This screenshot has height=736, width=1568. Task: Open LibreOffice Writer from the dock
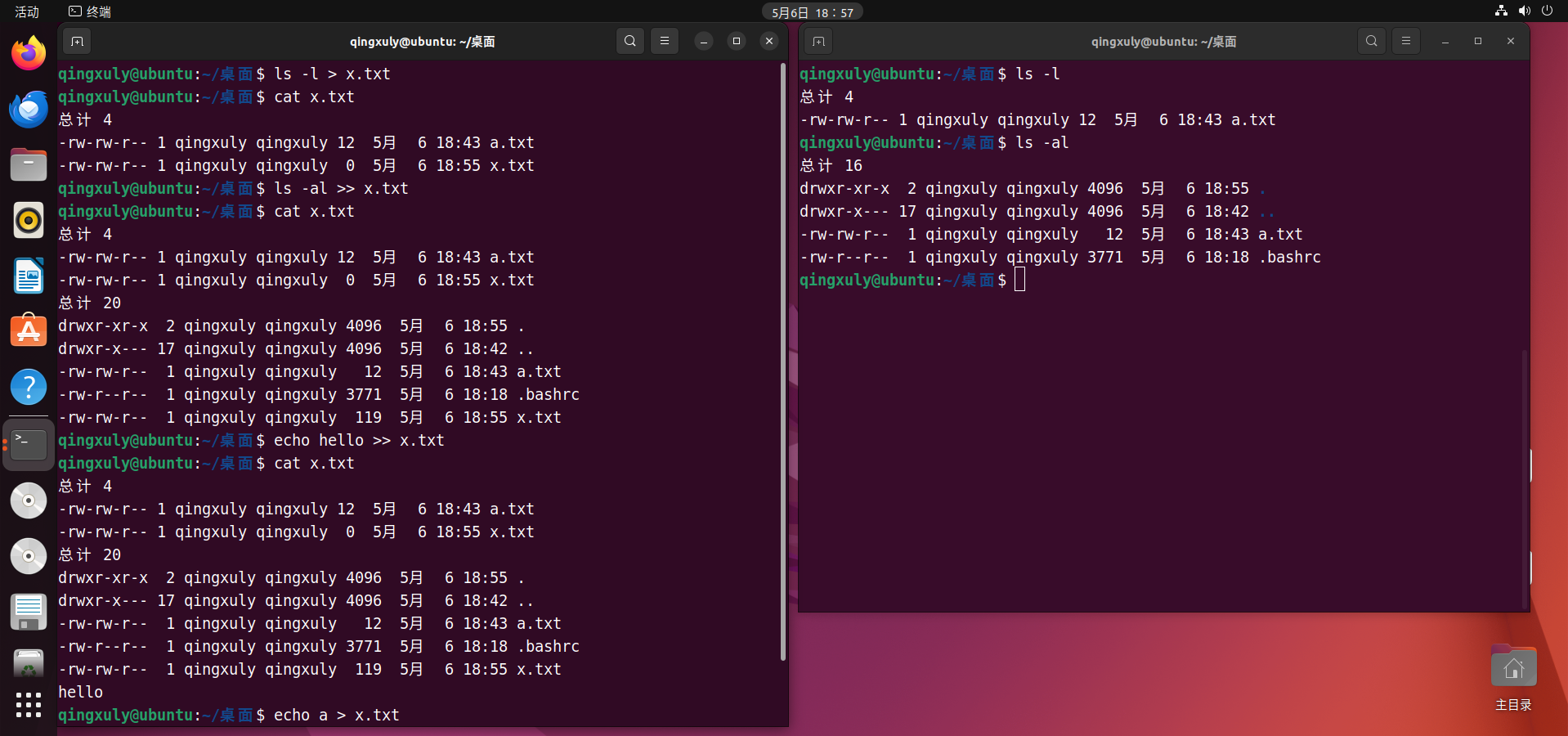pos(29,276)
